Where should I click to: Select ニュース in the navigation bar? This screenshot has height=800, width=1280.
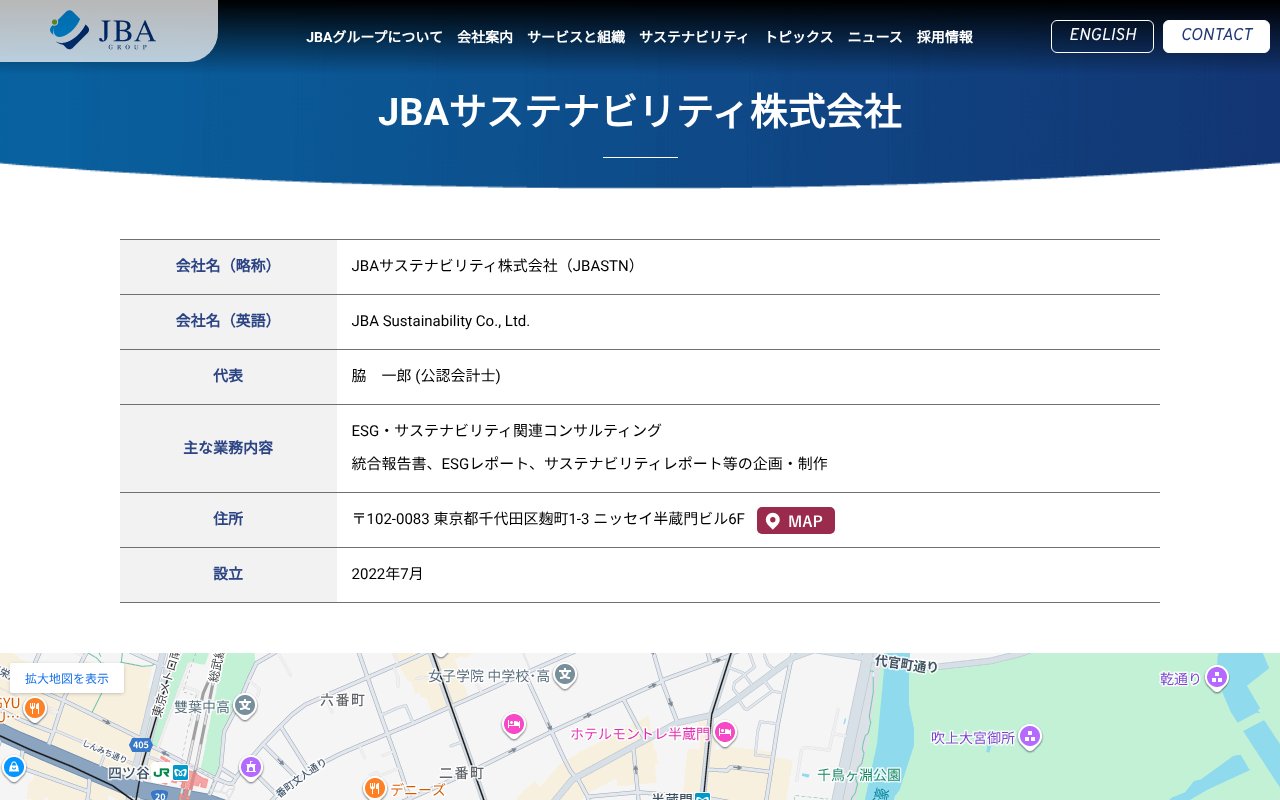[874, 37]
